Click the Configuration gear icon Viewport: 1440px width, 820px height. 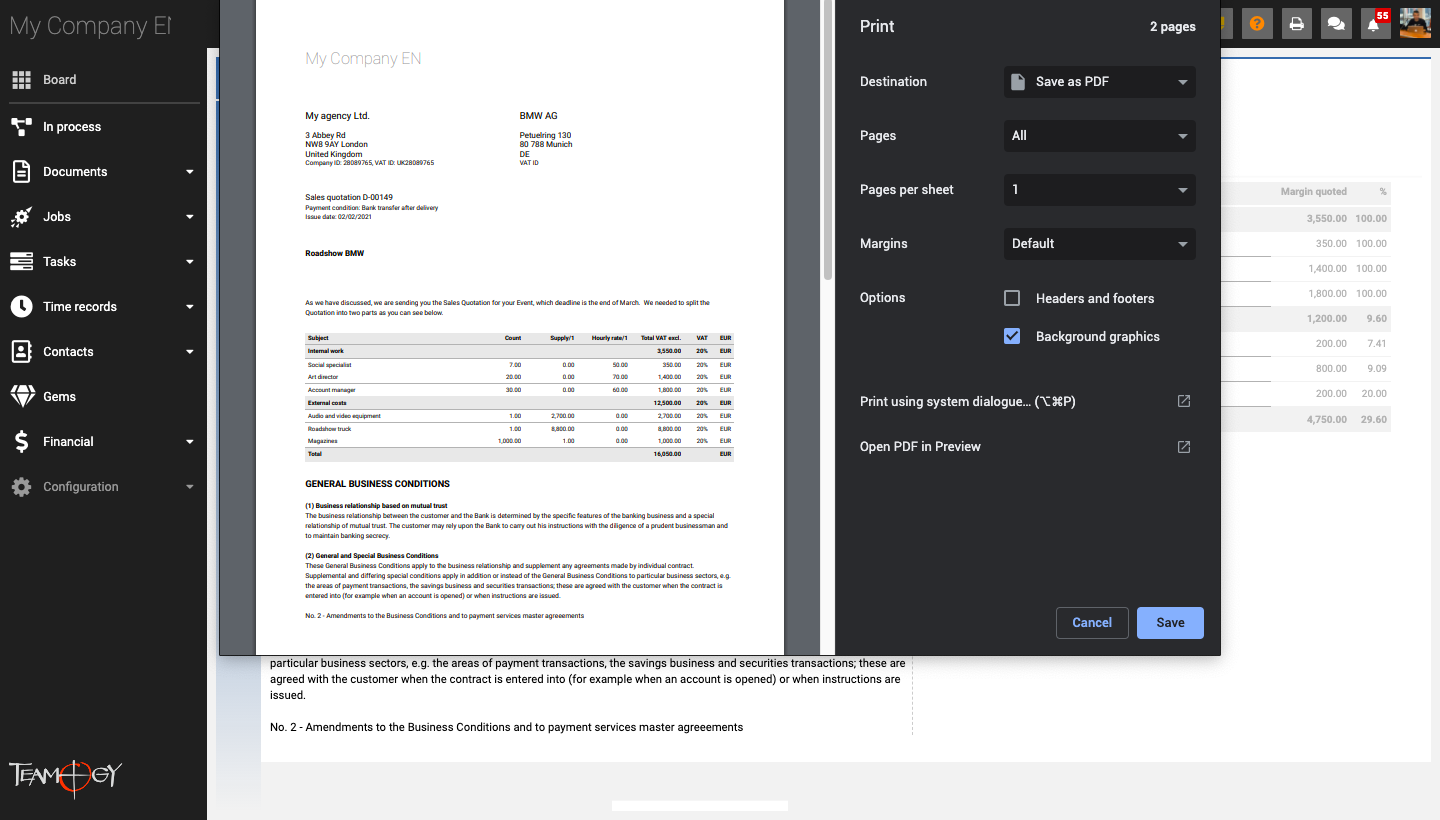point(21,487)
